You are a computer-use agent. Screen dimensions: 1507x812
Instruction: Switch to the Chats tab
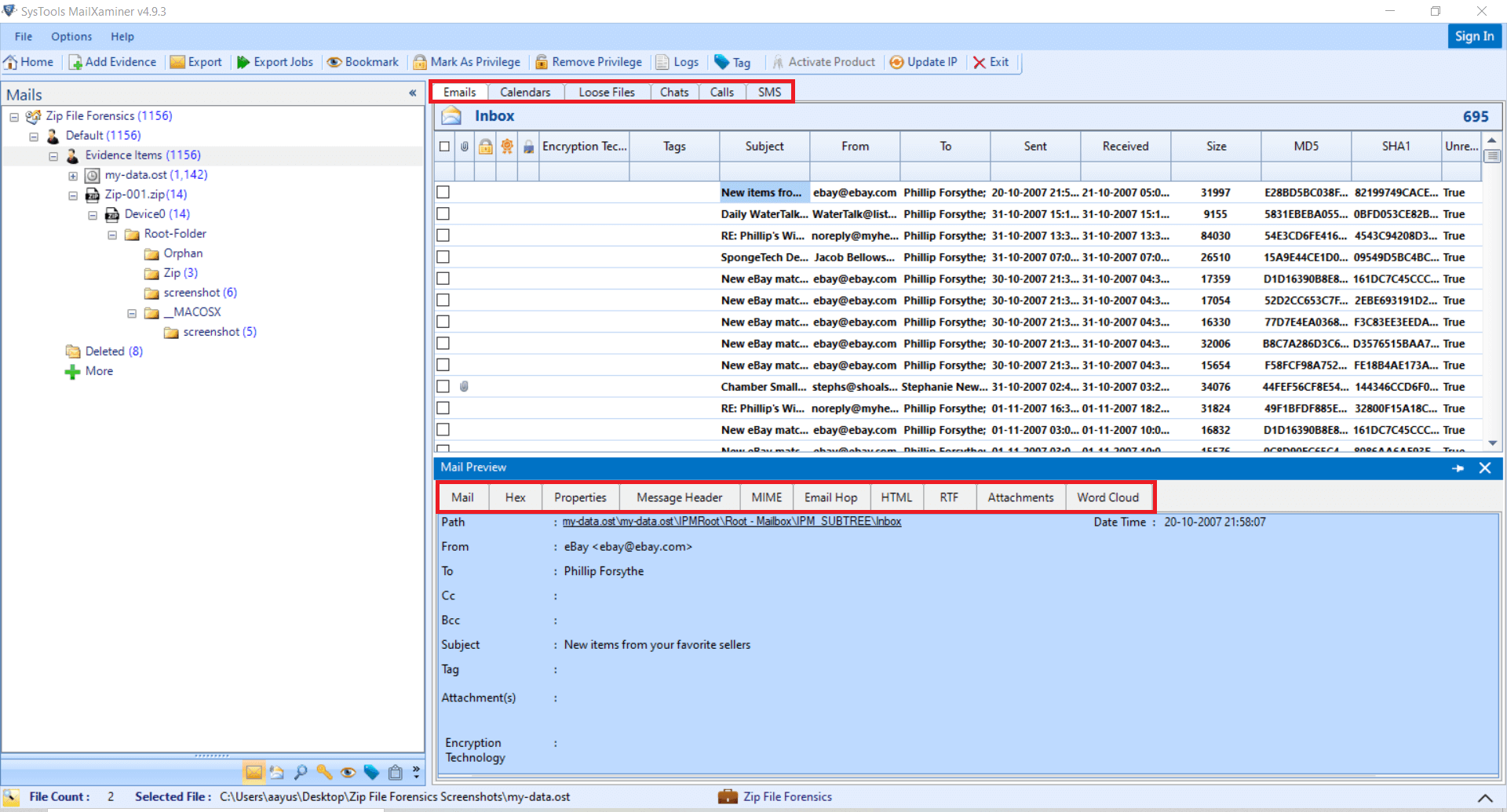pyautogui.click(x=674, y=92)
